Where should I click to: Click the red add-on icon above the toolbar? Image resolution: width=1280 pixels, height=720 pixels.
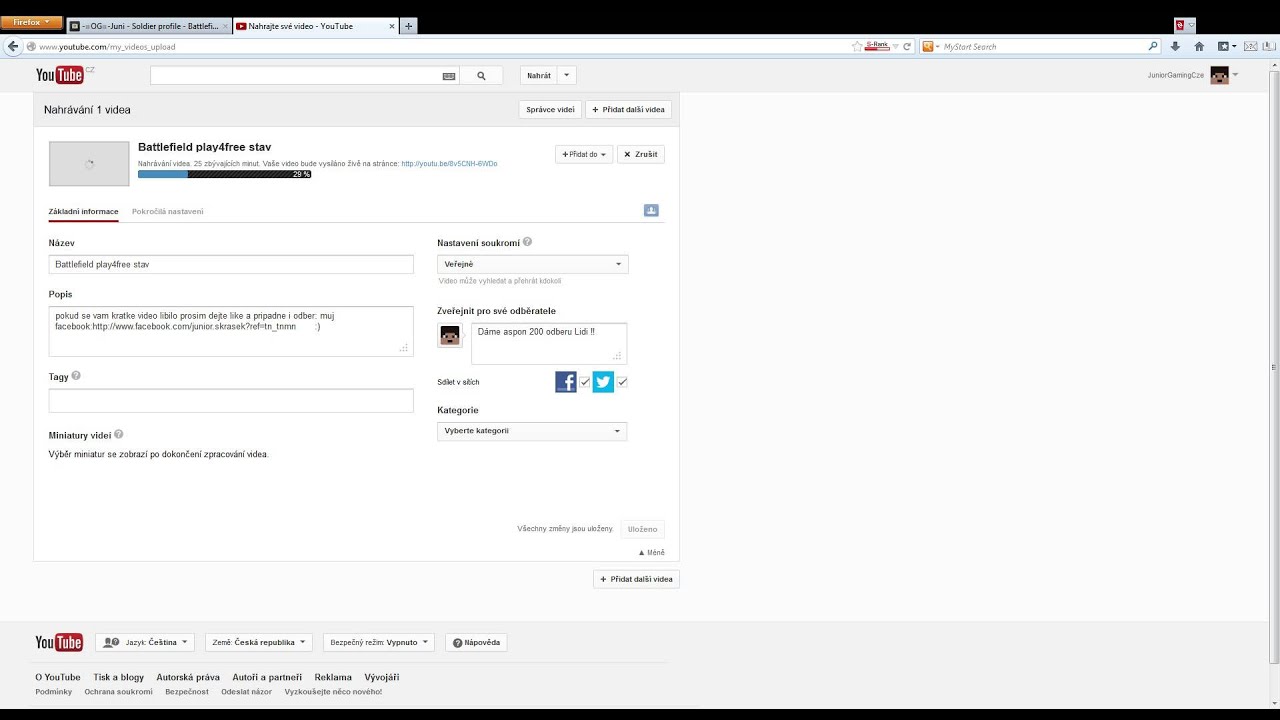pyautogui.click(x=1180, y=25)
